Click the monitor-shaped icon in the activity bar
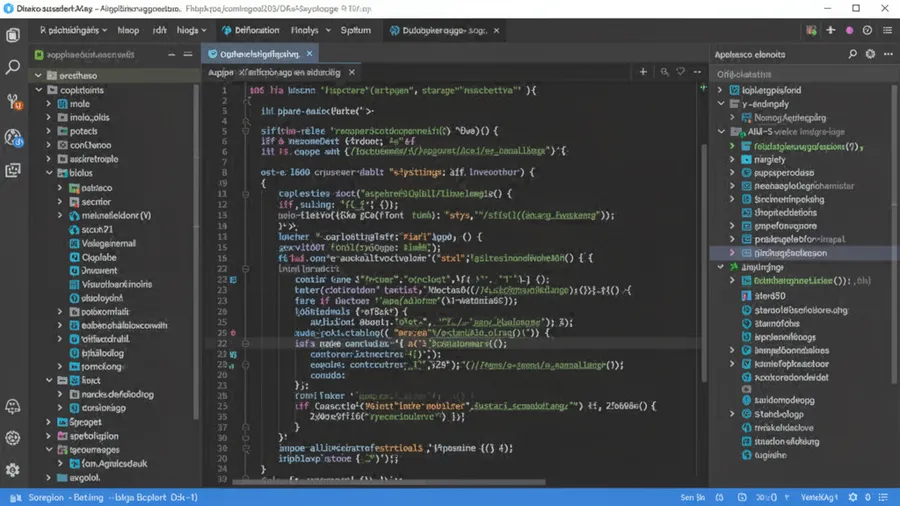 (x=13, y=170)
